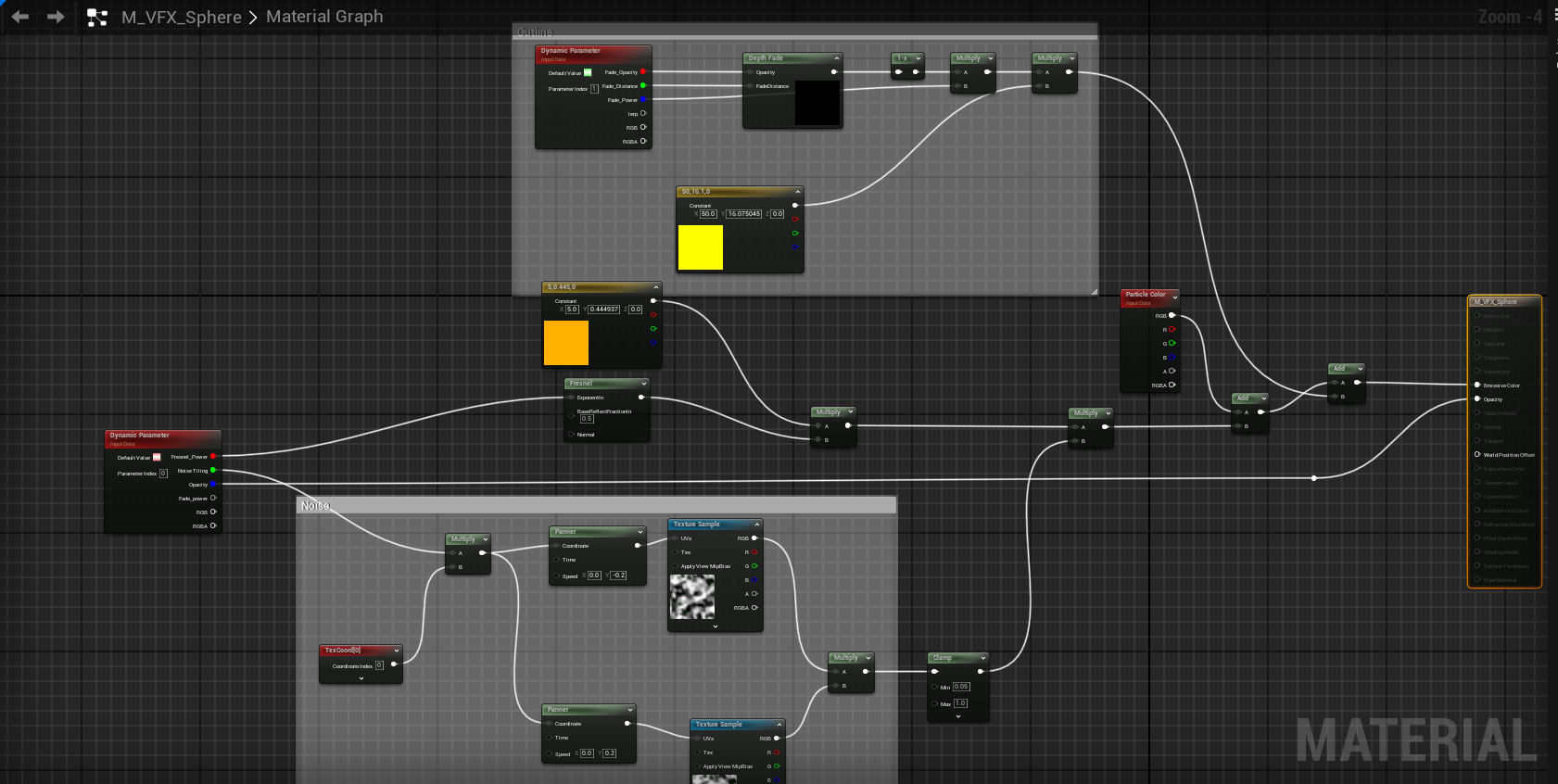This screenshot has height=784, width=1558.
Task: Click Particle Color G green pin
Action: tap(1172, 343)
